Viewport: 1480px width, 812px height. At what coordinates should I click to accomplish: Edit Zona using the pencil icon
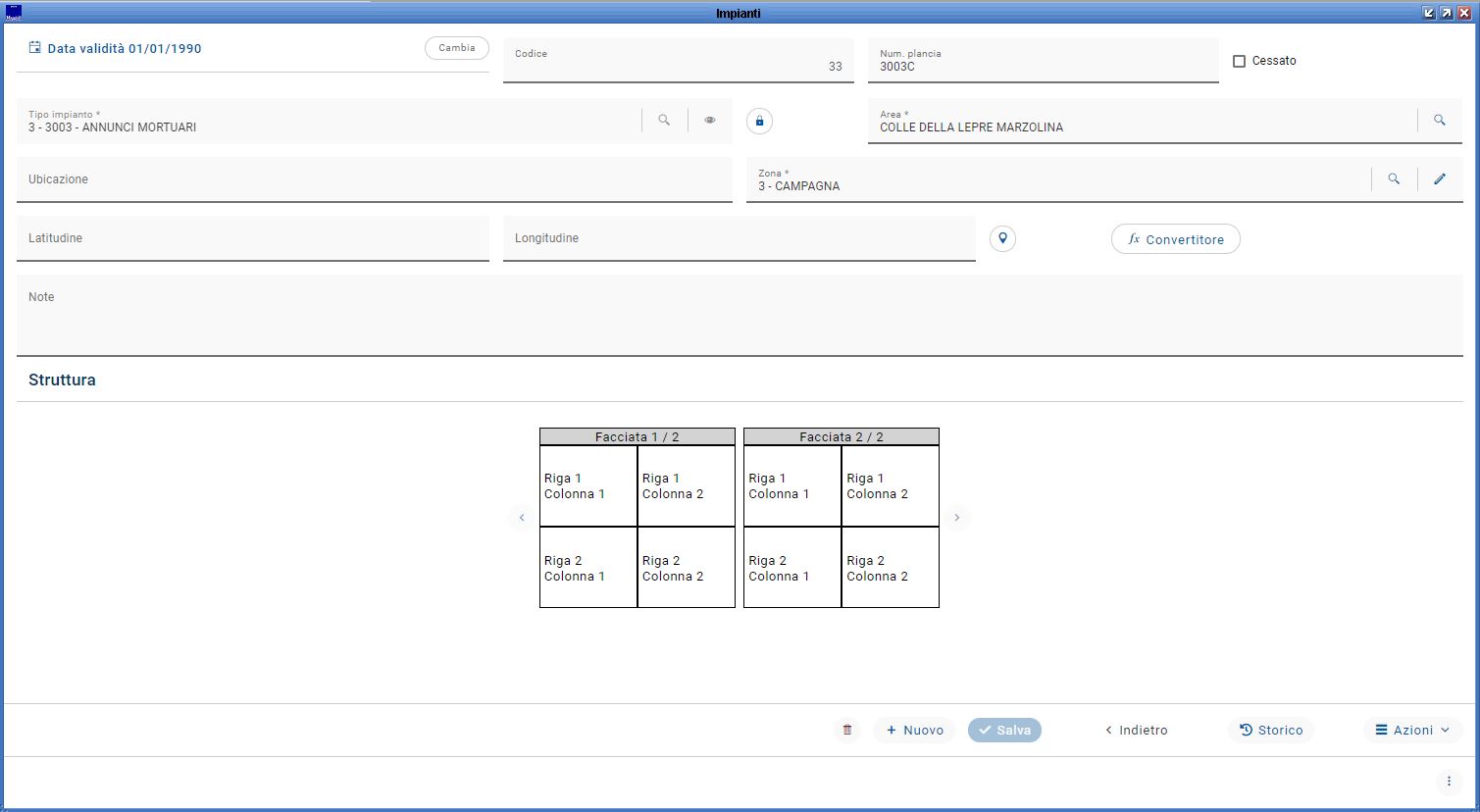1440,179
